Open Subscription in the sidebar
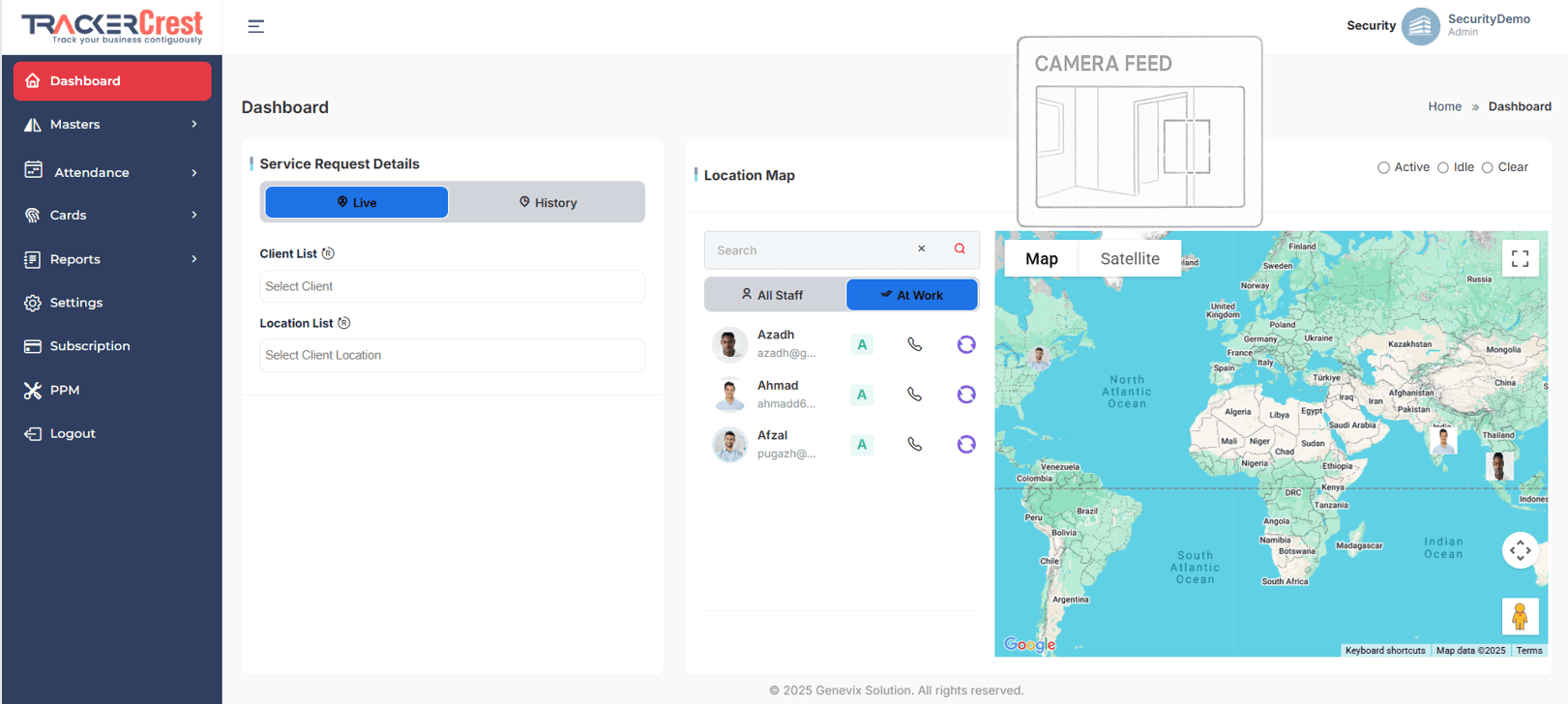 coord(111,346)
